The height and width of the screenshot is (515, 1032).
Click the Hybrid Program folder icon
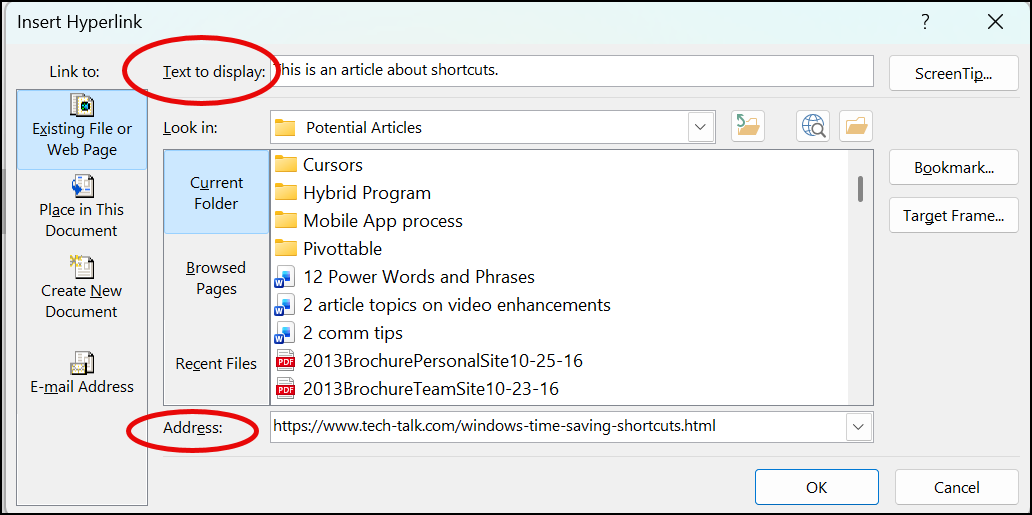click(285, 192)
